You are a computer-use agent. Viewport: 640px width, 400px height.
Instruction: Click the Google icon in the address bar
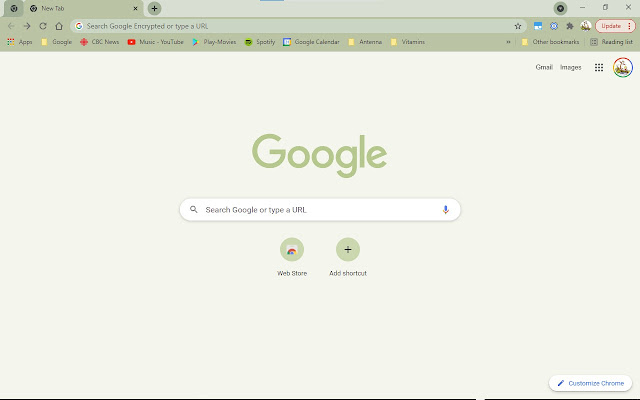[79, 26]
